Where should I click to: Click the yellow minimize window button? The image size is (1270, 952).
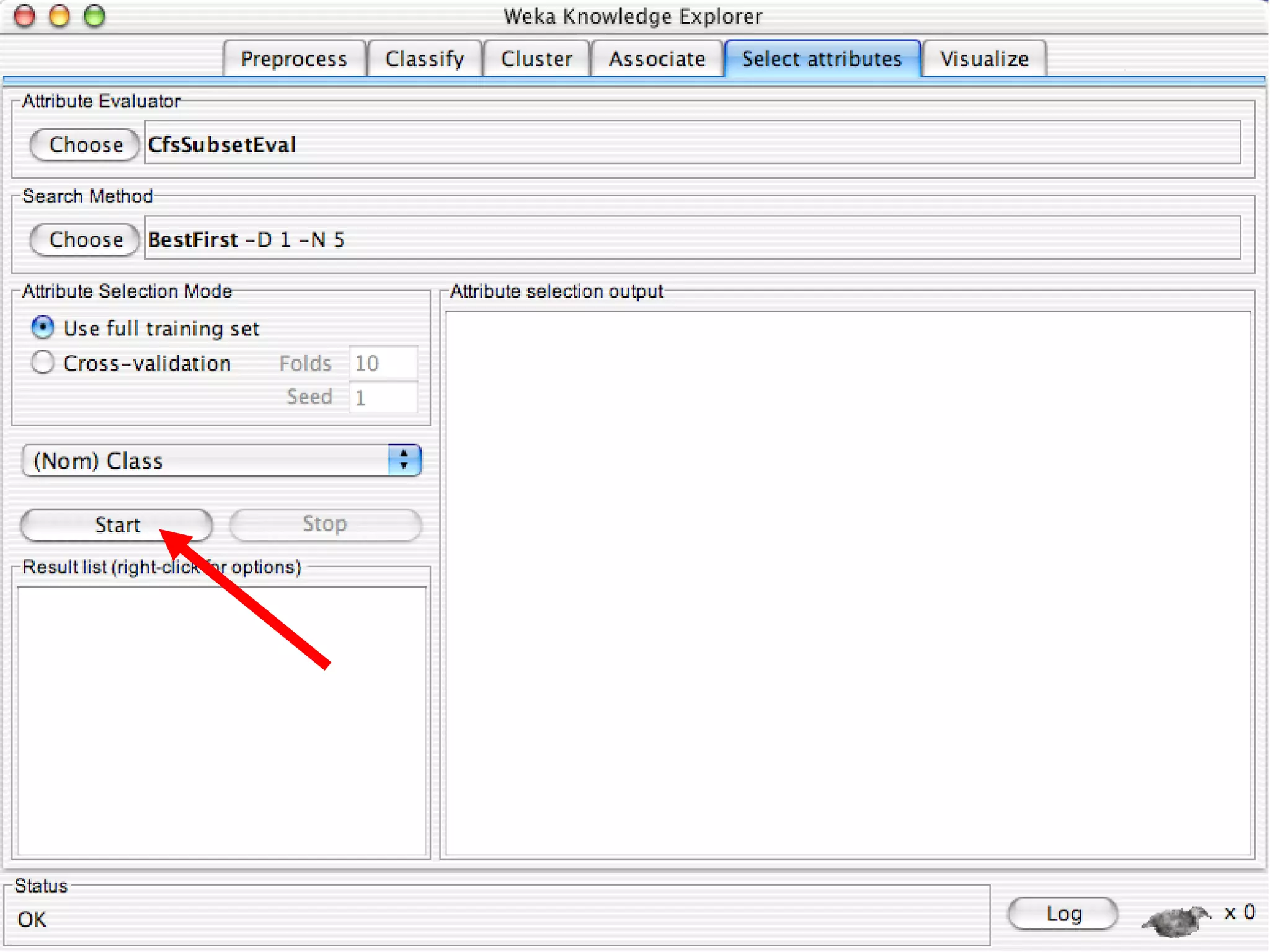[x=60, y=16]
